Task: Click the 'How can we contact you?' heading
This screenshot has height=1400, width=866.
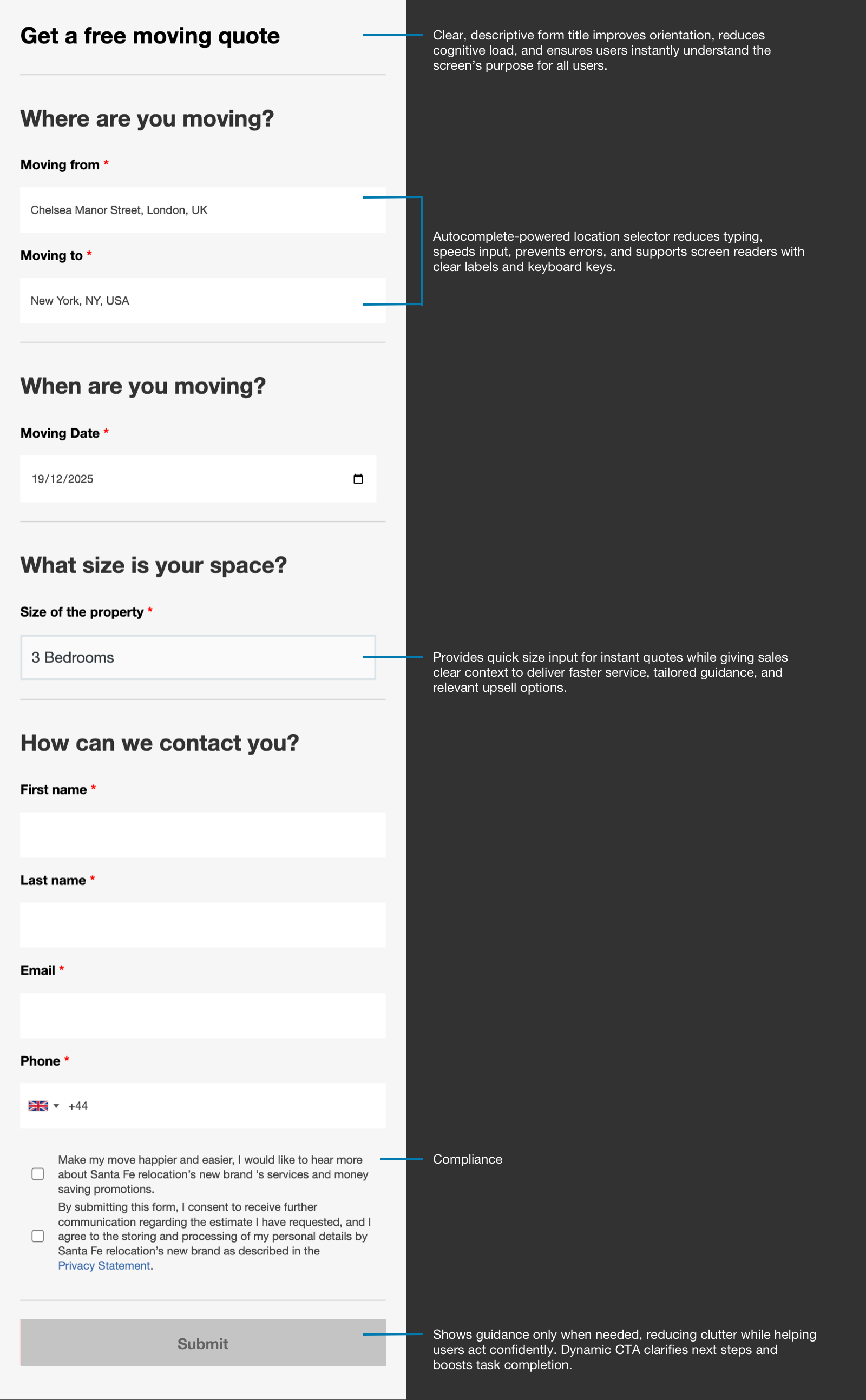Action: pyautogui.click(x=160, y=743)
